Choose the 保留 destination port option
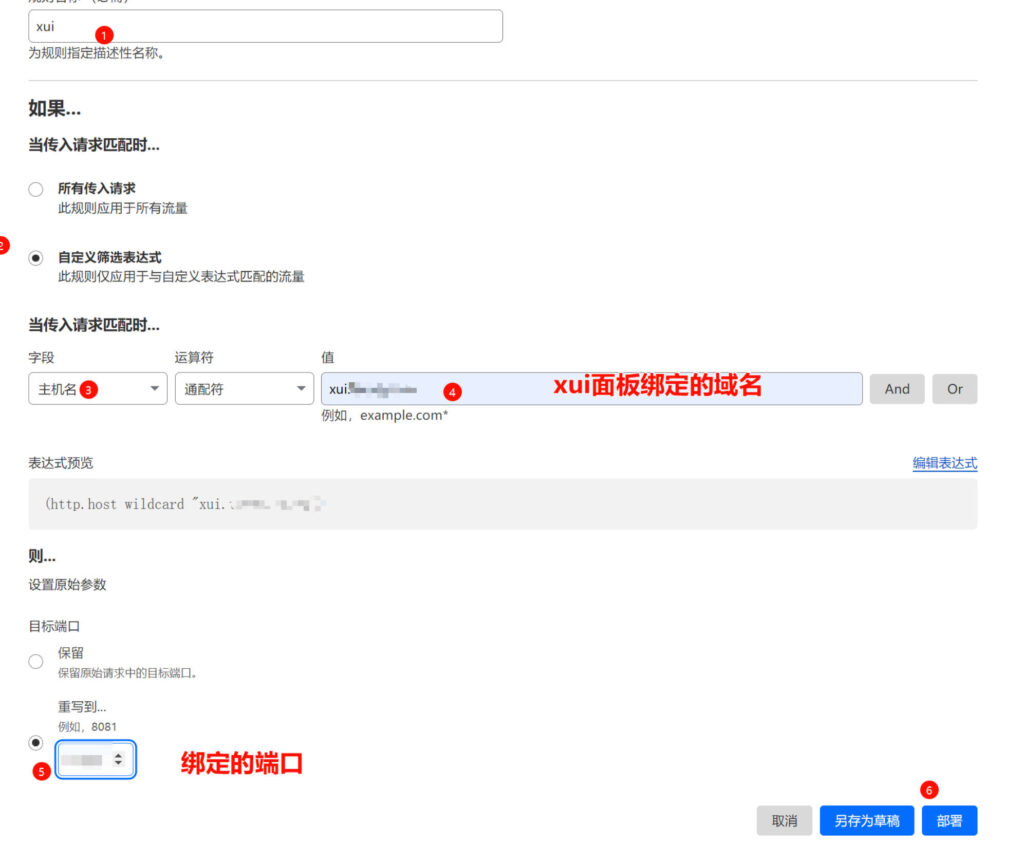 pyautogui.click(x=36, y=661)
